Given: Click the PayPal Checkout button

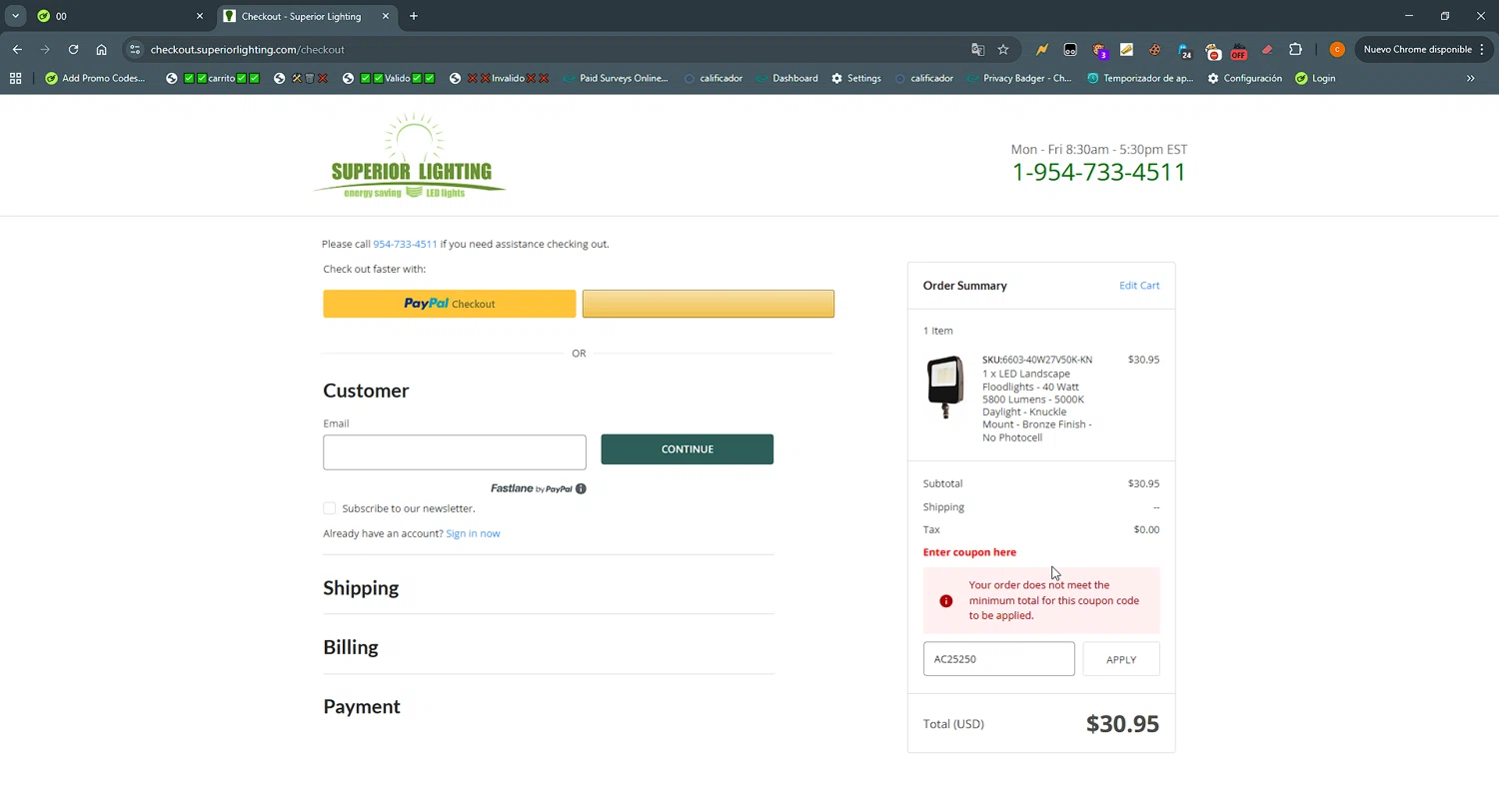Looking at the screenshot, I should coord(450,304).
